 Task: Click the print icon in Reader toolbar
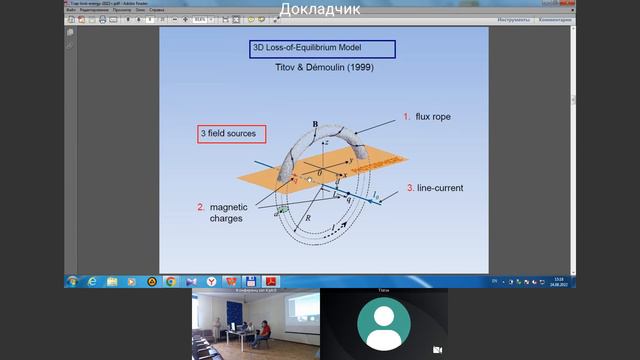(102, 20)
